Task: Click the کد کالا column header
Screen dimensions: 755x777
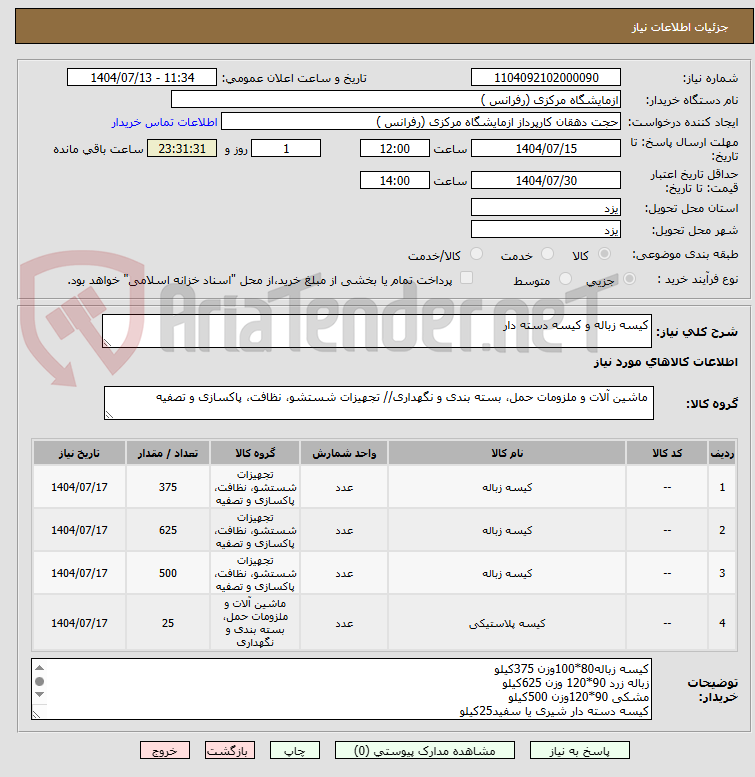Action: pos(666,453)
